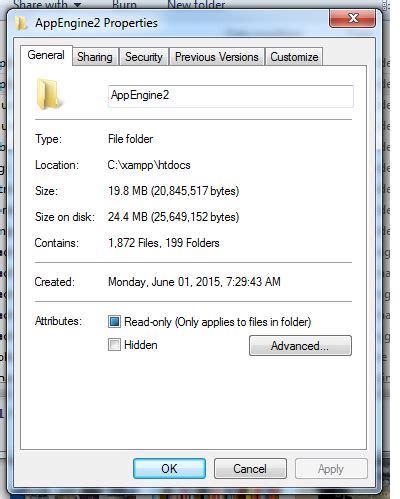The width and height of the screenshot is (400, 499).
Task: Open the Advanced attributes dialog
Action: tap(300, 346)
